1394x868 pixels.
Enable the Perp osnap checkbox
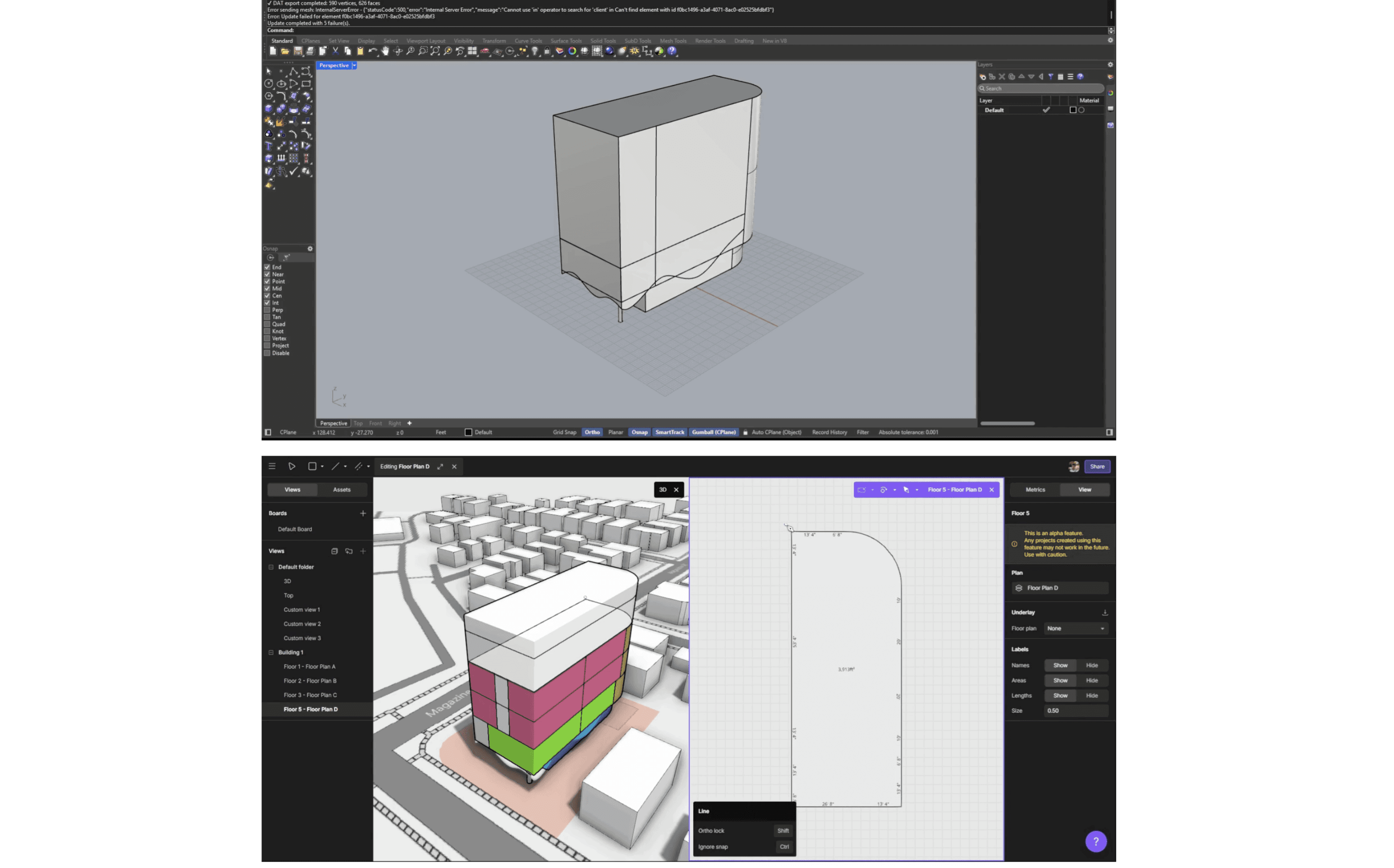tap(267, 310)
